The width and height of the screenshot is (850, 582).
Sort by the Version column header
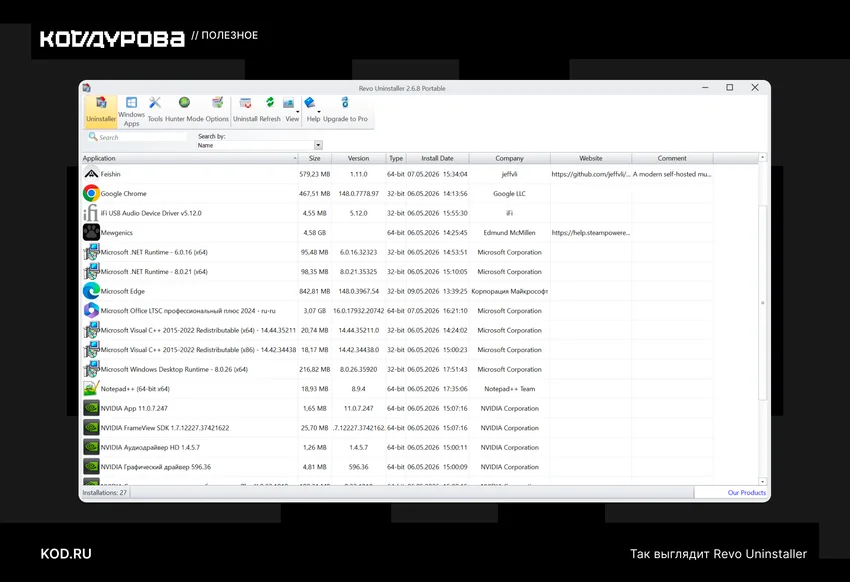(358, 158)
